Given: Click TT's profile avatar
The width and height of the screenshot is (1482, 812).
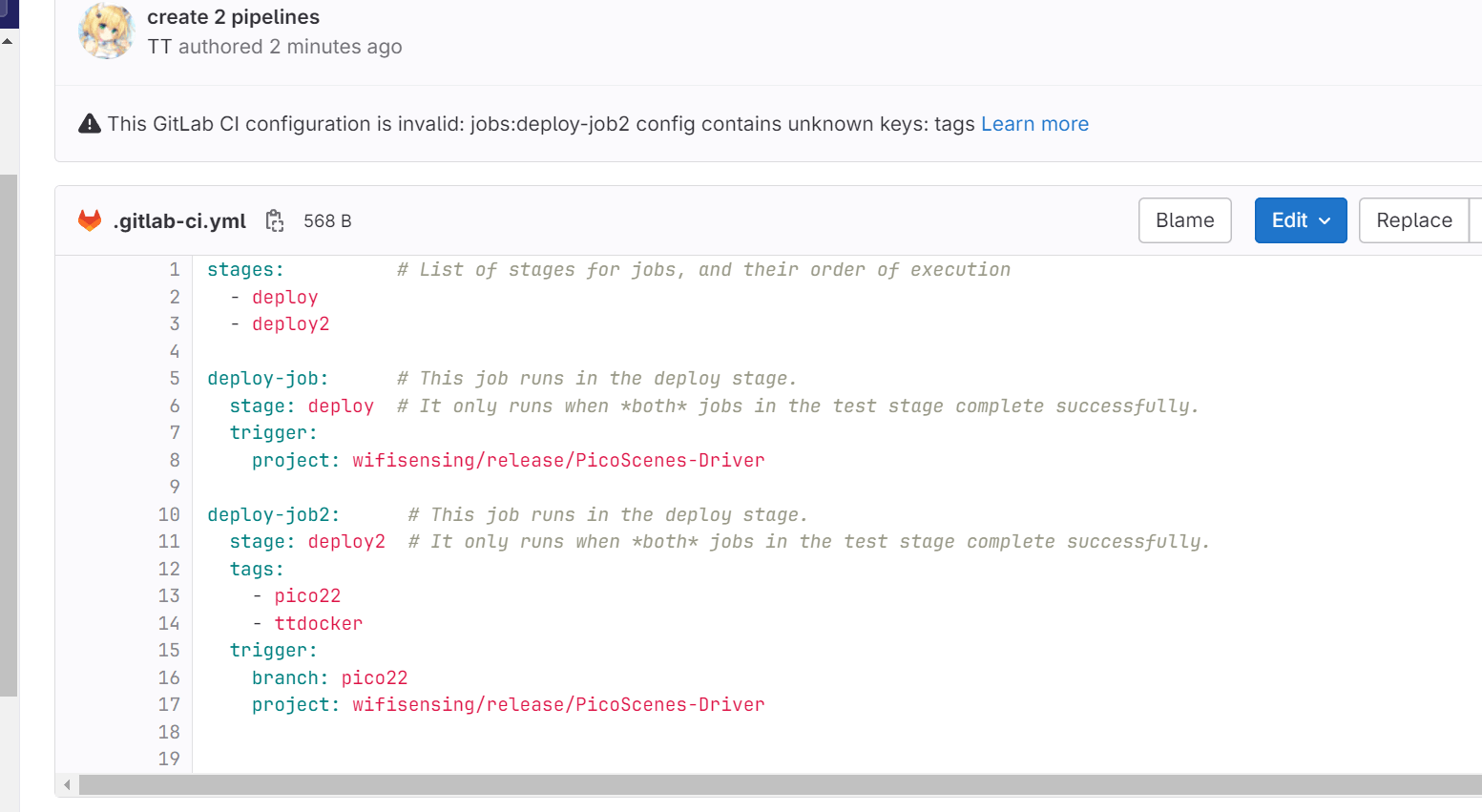Looking at the screenshot, I should point(106,31).
